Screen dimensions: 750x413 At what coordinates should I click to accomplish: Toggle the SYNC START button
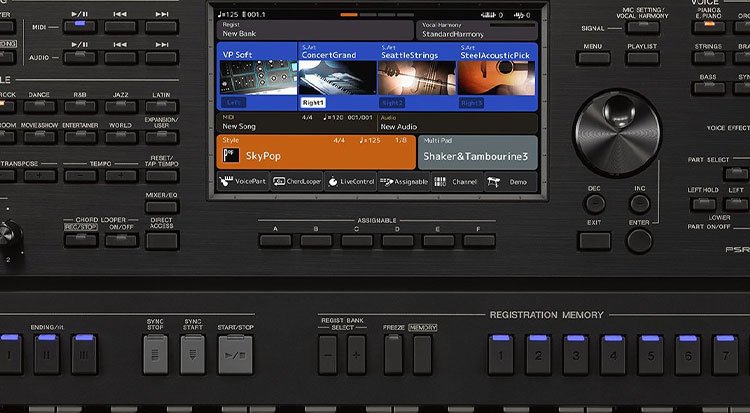(x=193, y=355)
